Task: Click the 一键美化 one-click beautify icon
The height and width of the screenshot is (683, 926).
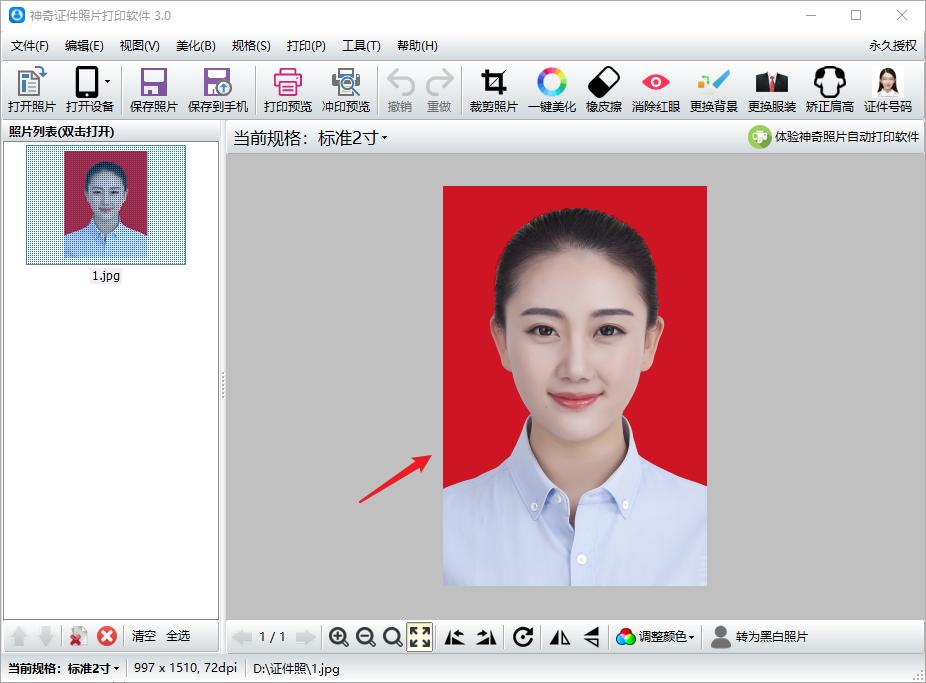Action: point(551,88)
